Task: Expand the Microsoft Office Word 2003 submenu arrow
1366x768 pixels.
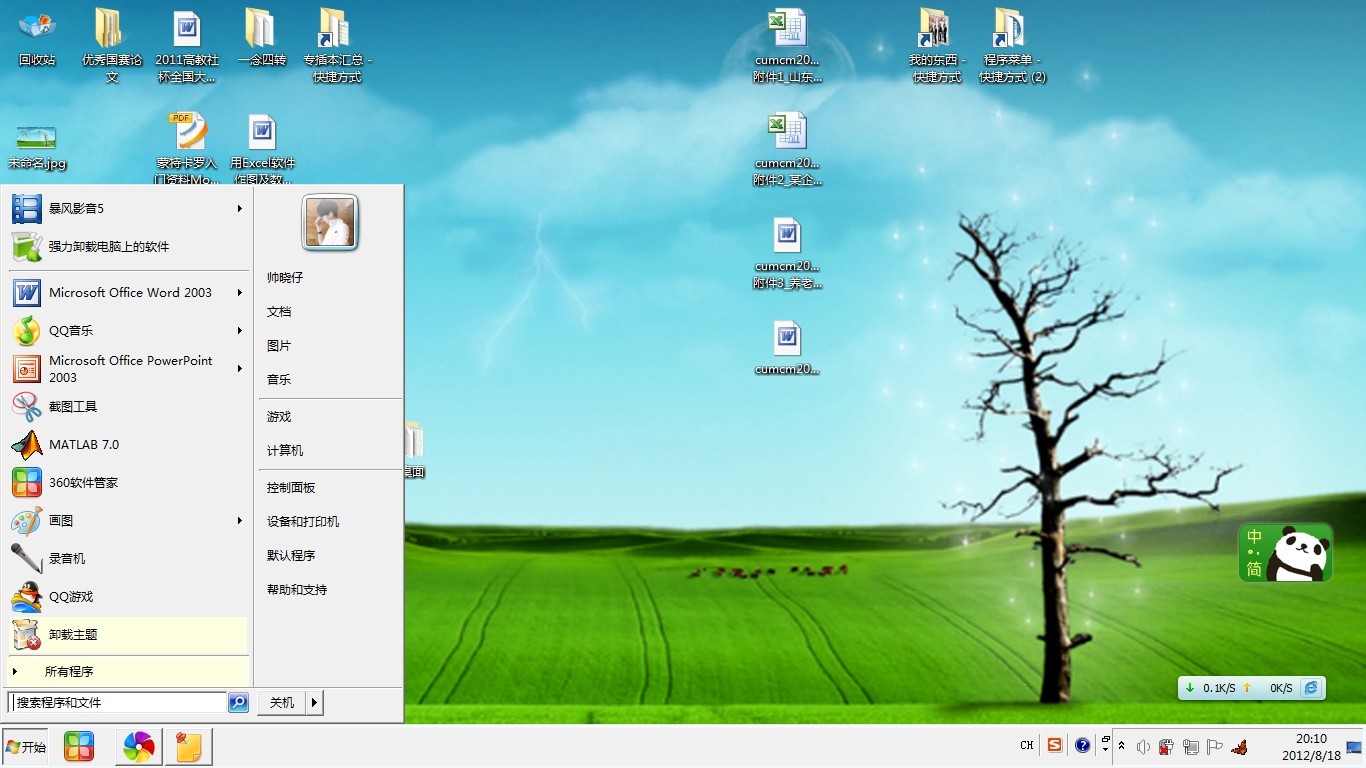Action: tap(239, 293)
